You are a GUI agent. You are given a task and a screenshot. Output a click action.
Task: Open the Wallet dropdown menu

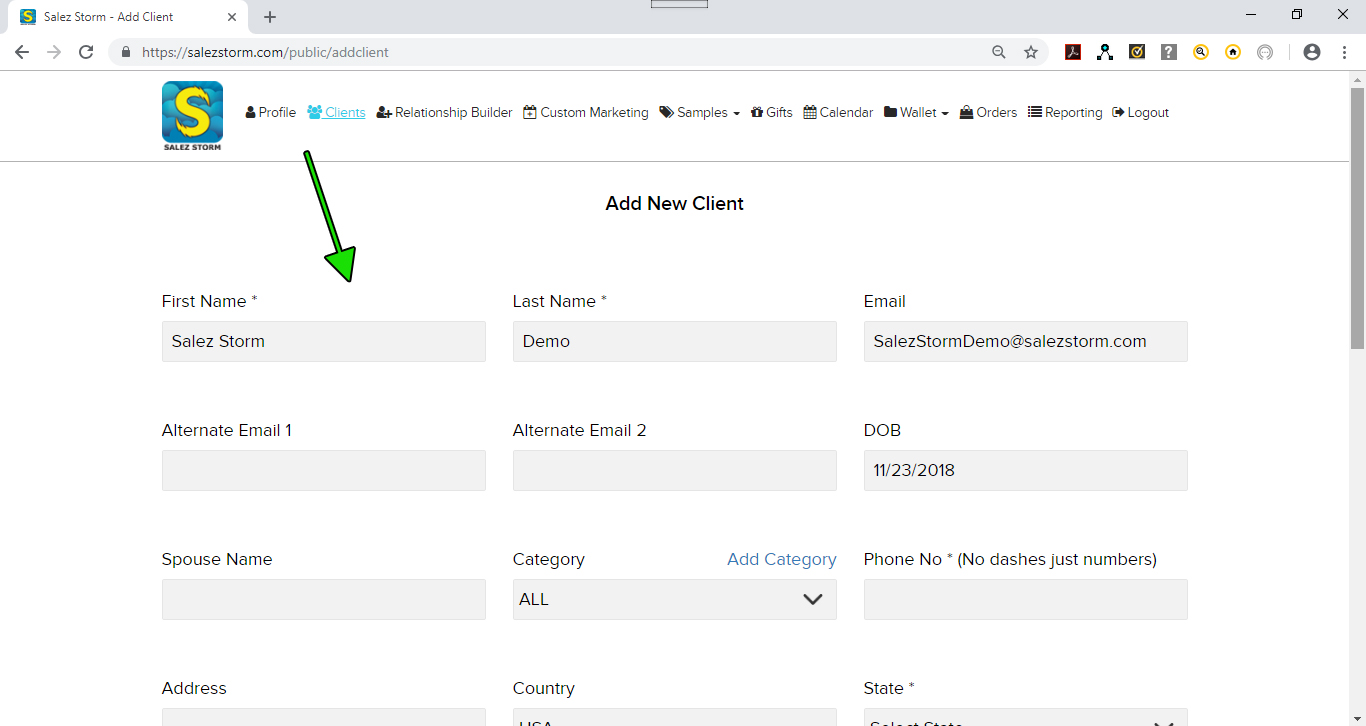(x=916, y=113)
